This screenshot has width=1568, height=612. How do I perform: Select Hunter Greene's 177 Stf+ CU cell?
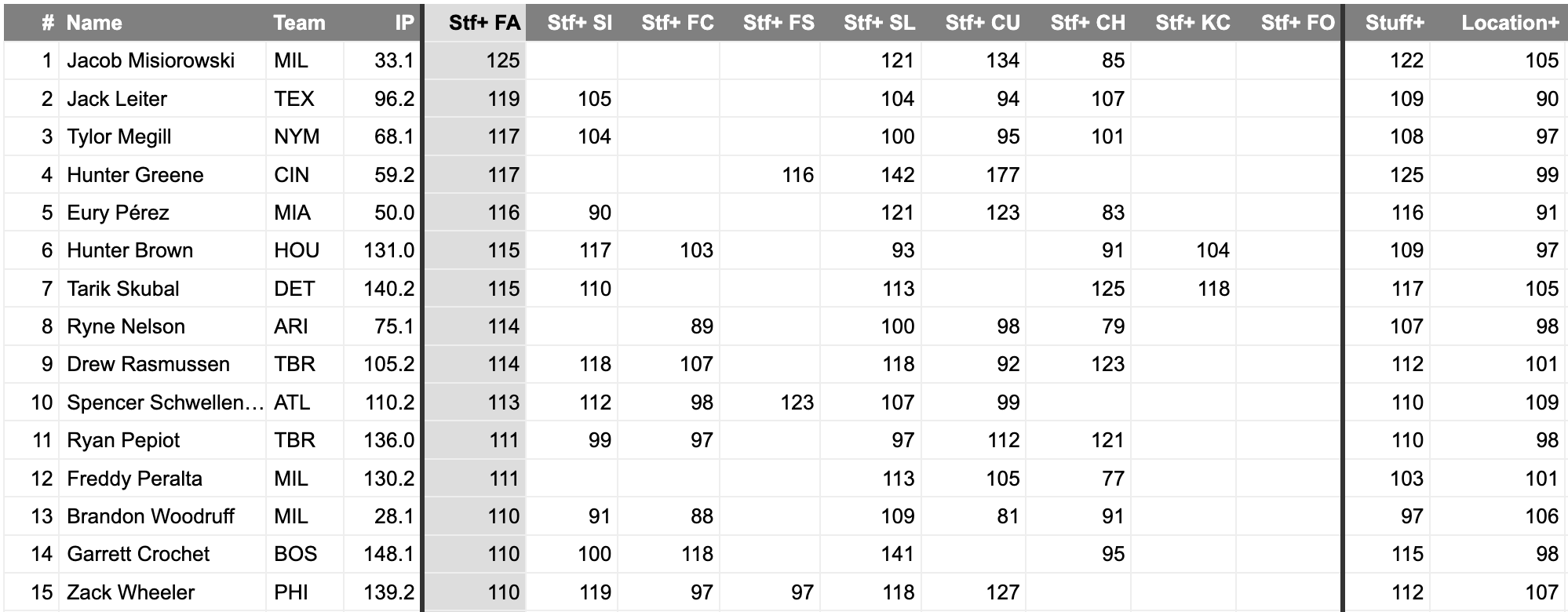pyautogui.click(x=1002, y=175)
